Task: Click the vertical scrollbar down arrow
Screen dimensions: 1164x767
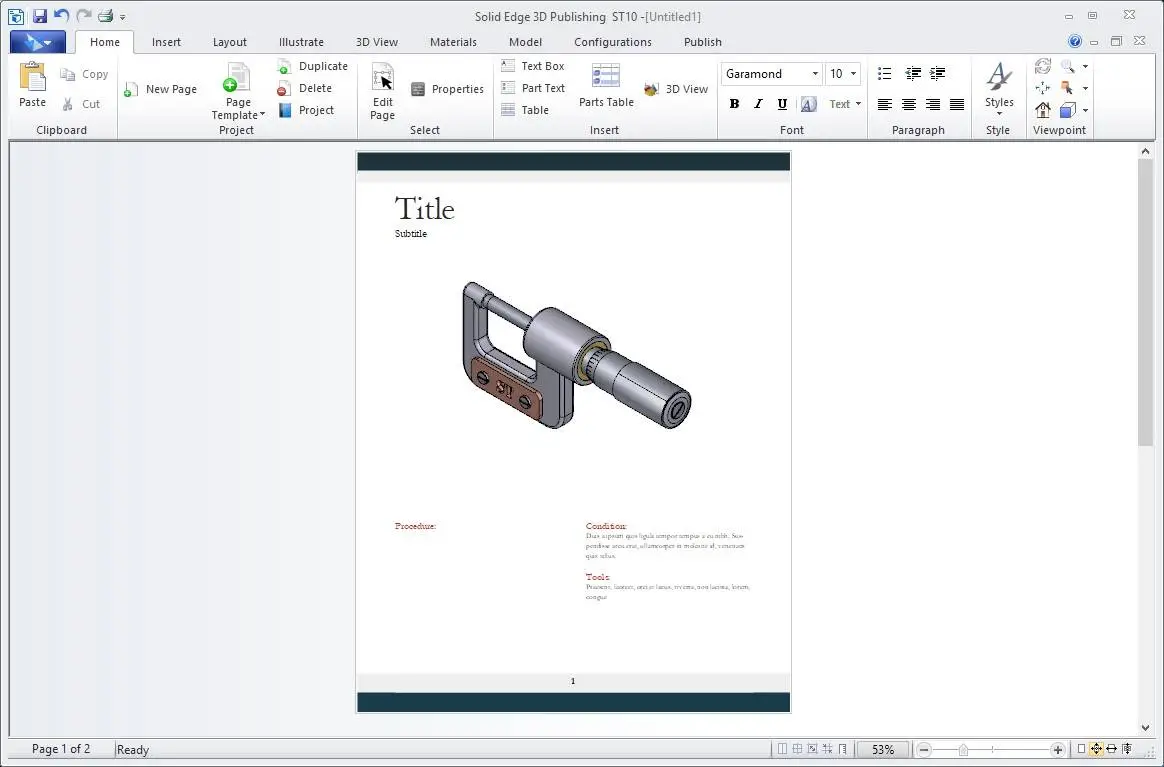Action: (x=1145, y=728)
